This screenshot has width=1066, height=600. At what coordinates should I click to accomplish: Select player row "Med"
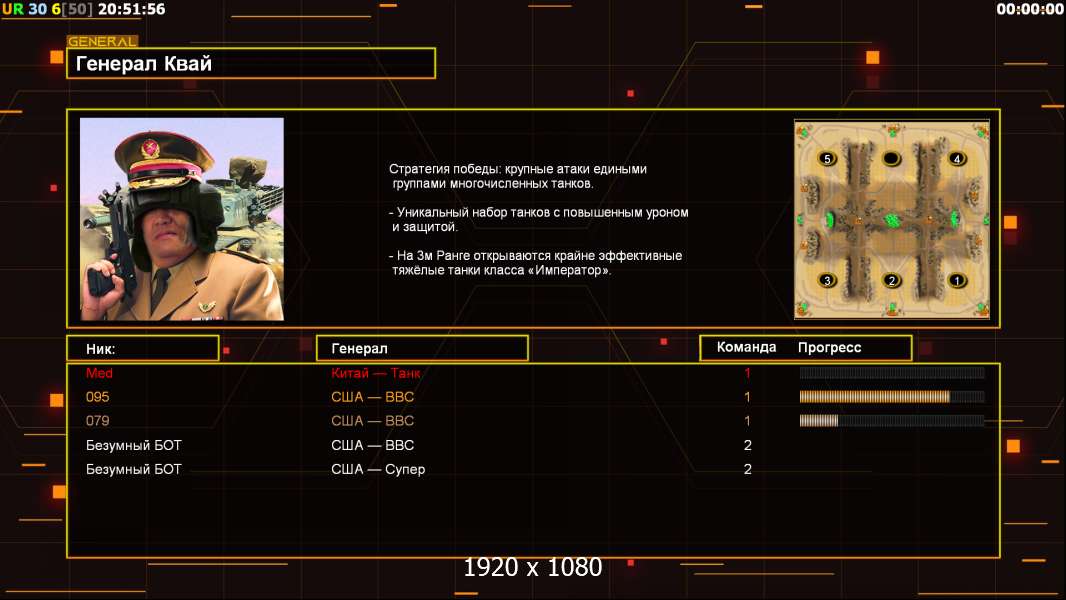[533, 373]
